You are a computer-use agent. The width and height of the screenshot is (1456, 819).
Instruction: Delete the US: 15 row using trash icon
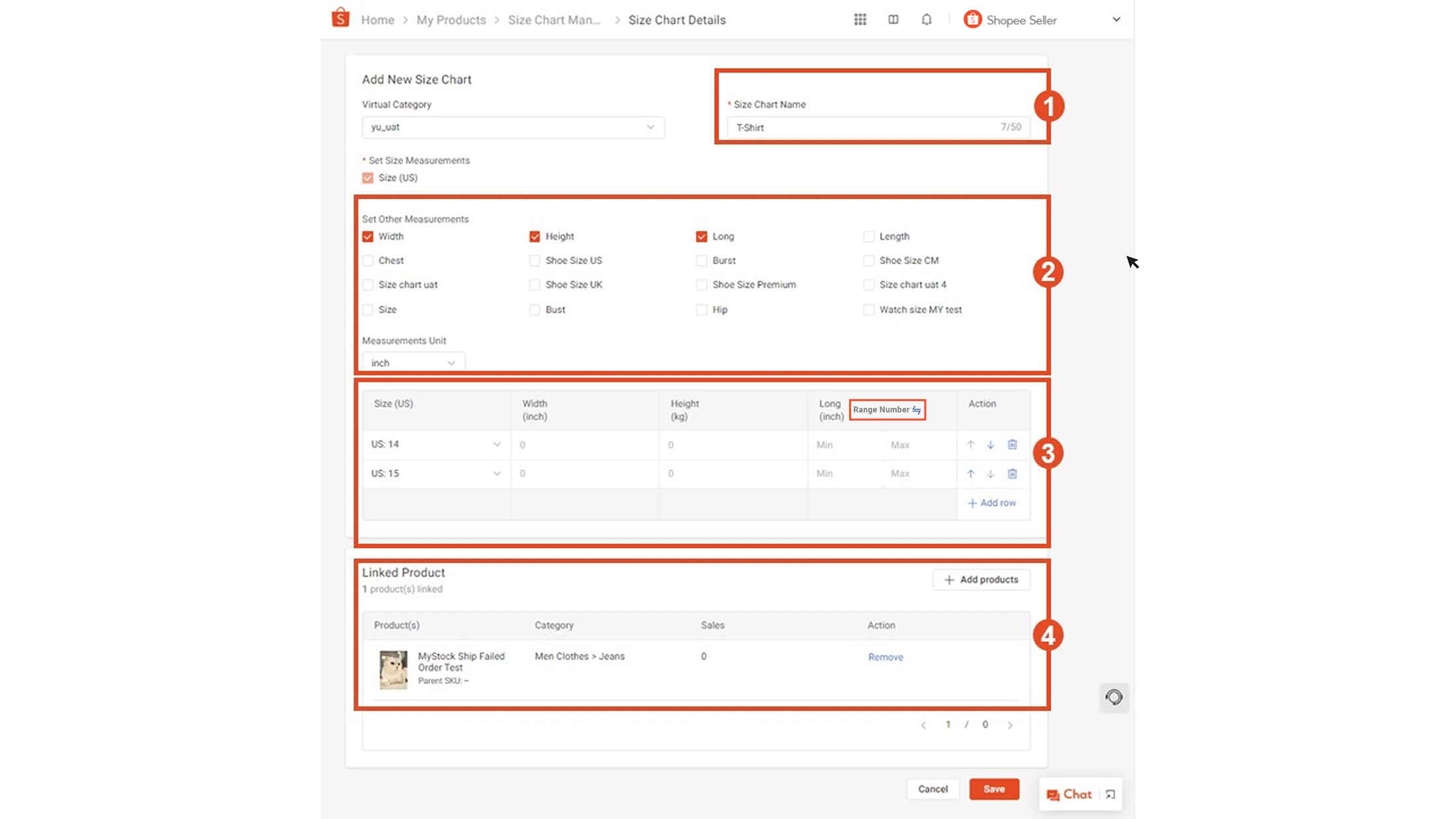1012,474
